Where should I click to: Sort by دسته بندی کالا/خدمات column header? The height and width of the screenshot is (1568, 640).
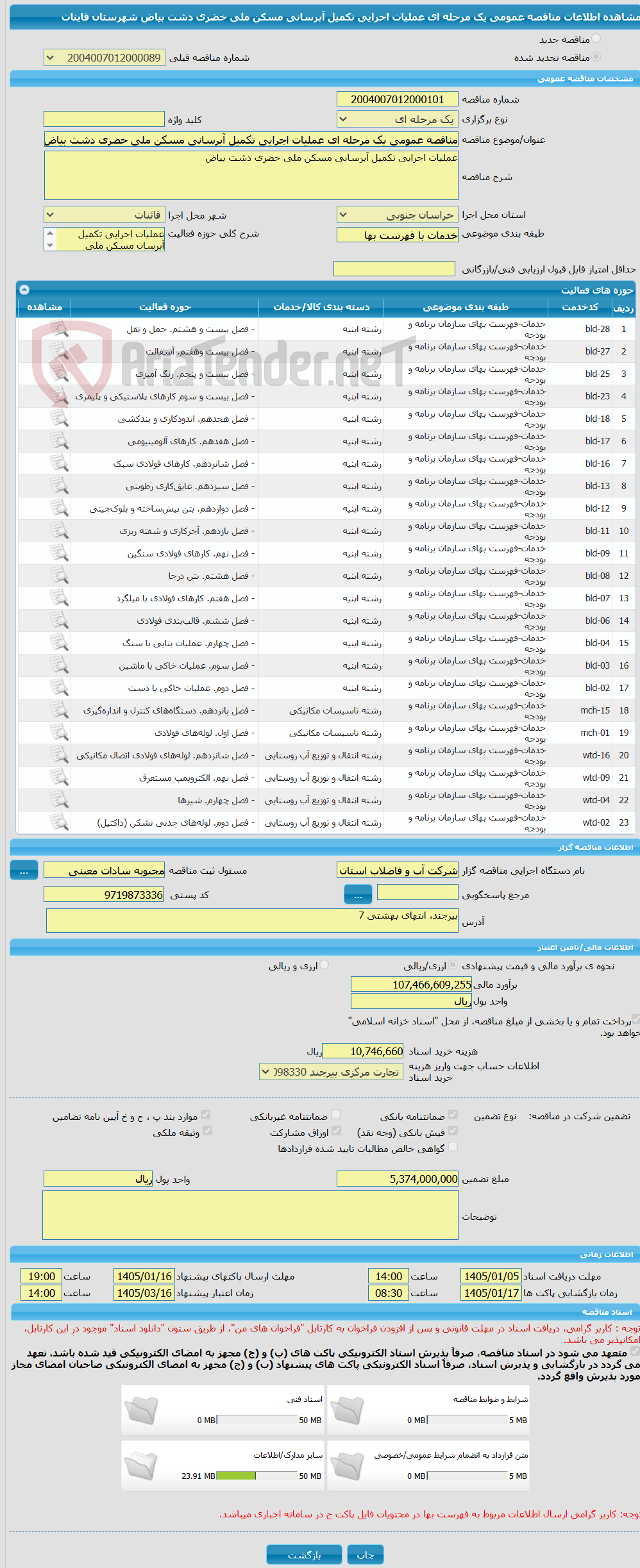[321, 307]
